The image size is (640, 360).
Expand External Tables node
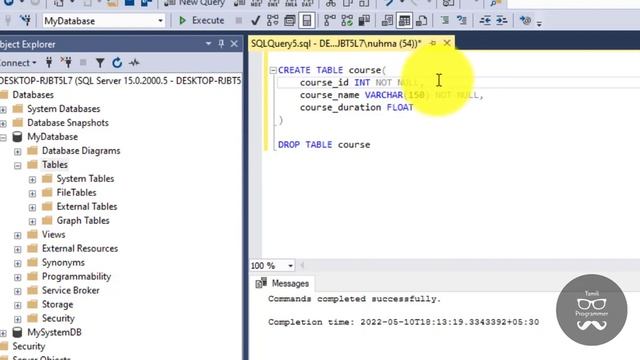coord(32,207)
